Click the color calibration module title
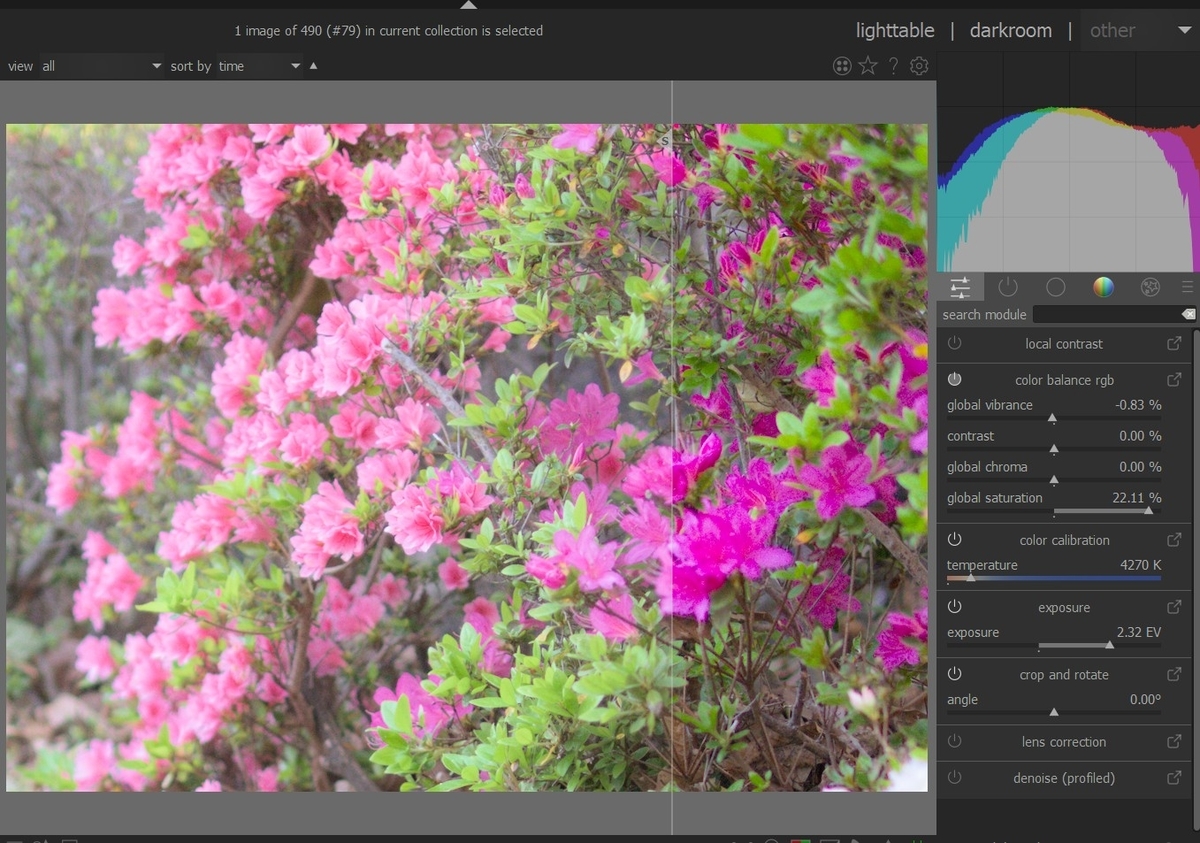This screenshot has height=843, width=1200. point(1064,540)
